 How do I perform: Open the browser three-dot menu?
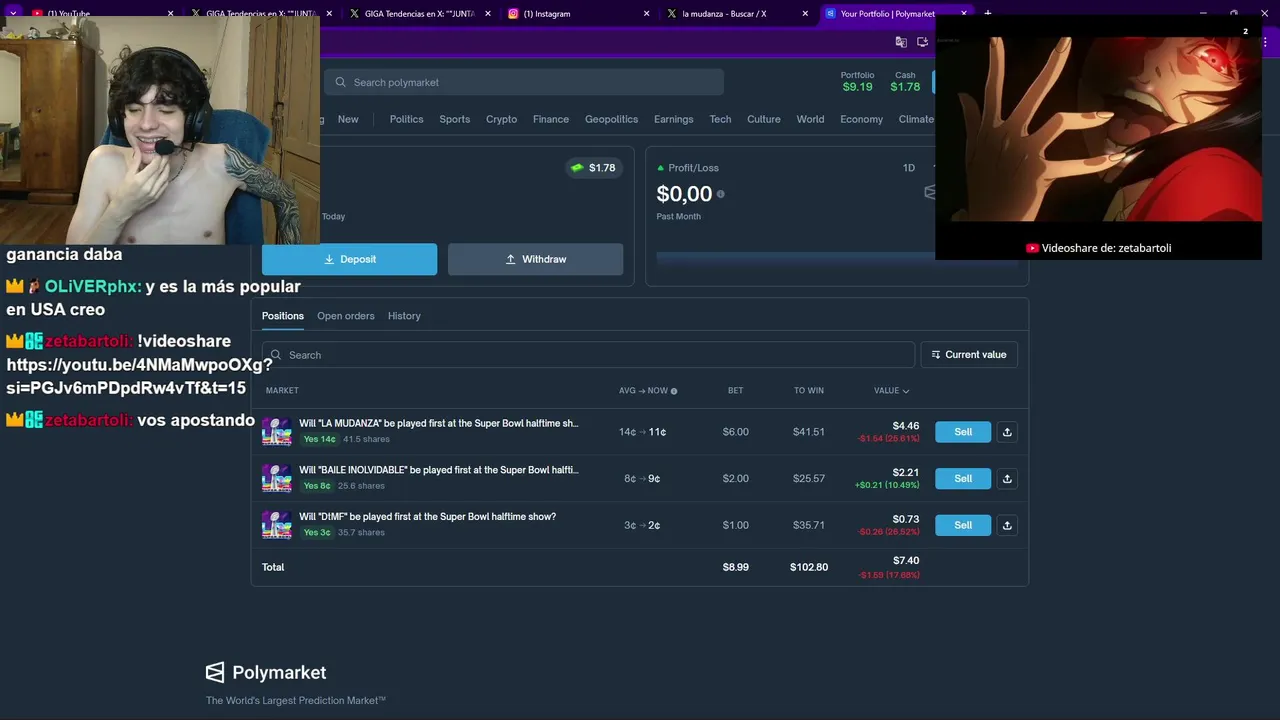tap(1263, 42)
